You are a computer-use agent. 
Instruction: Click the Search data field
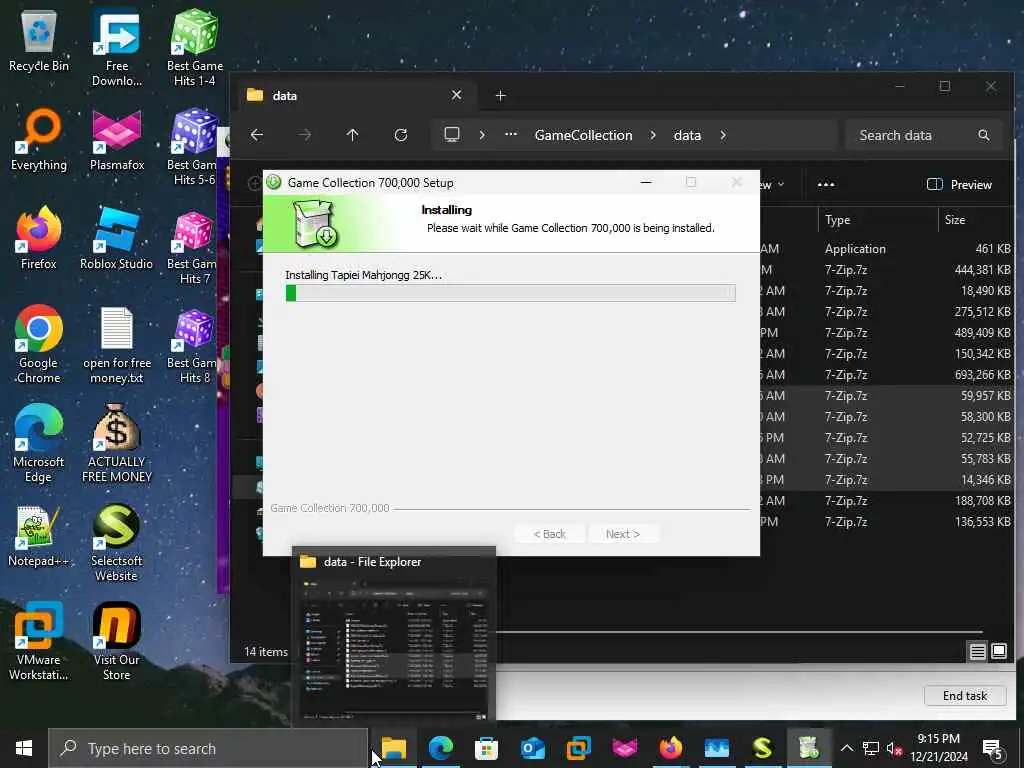tap(923, 135)
